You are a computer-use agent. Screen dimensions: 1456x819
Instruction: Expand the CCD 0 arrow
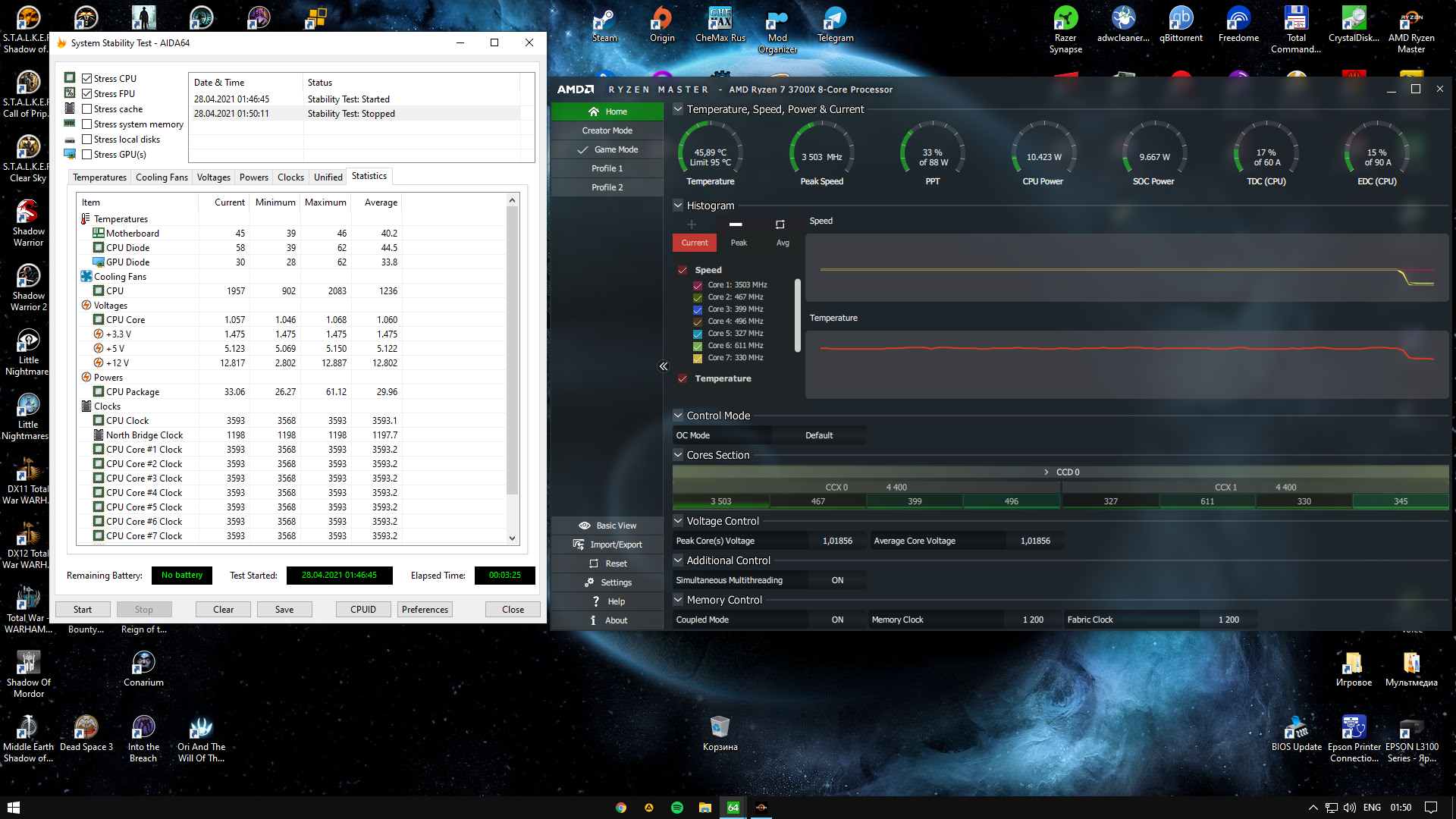(x=1046, y=472)
